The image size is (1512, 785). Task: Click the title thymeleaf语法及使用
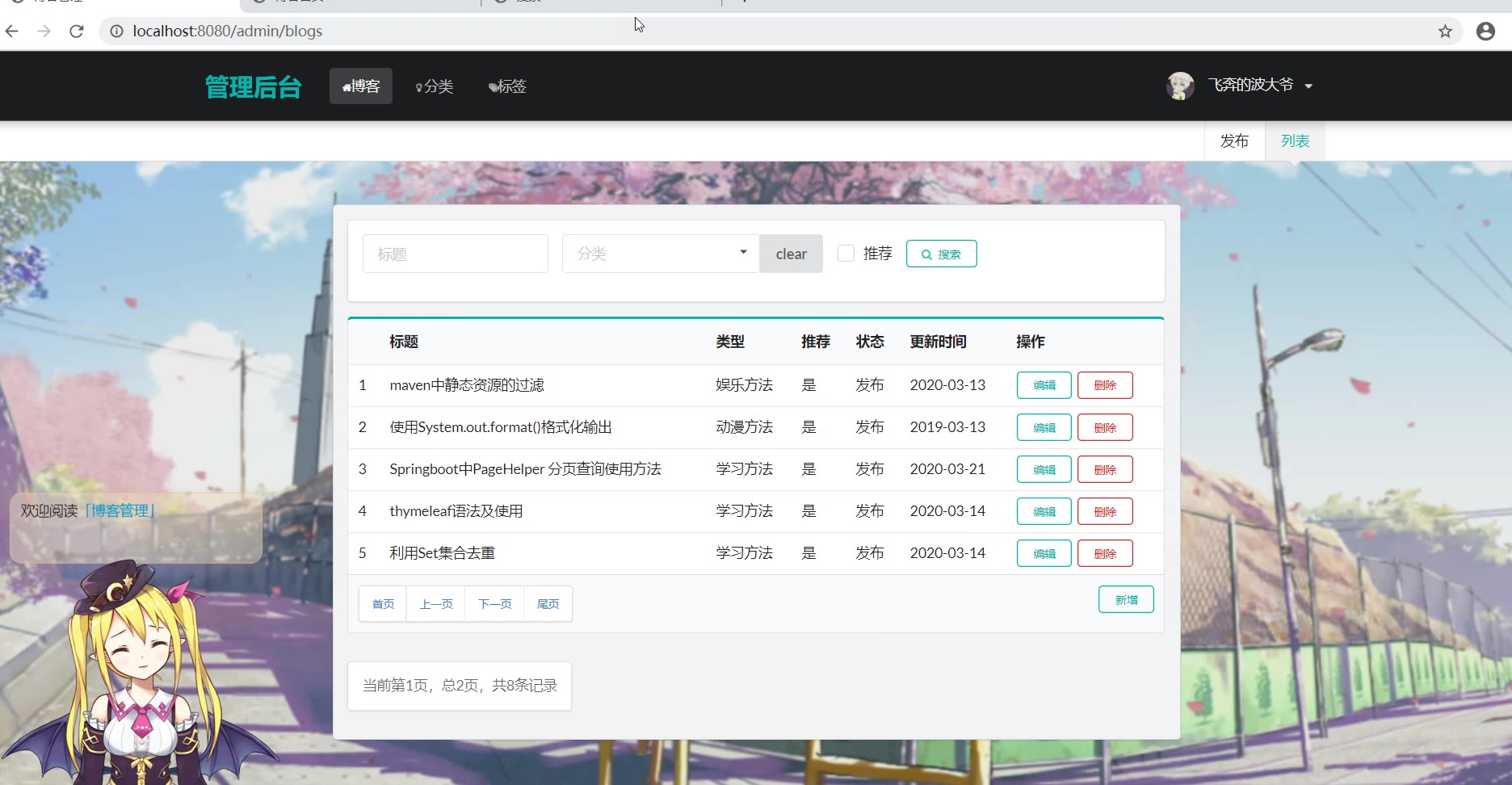[456, 511]
